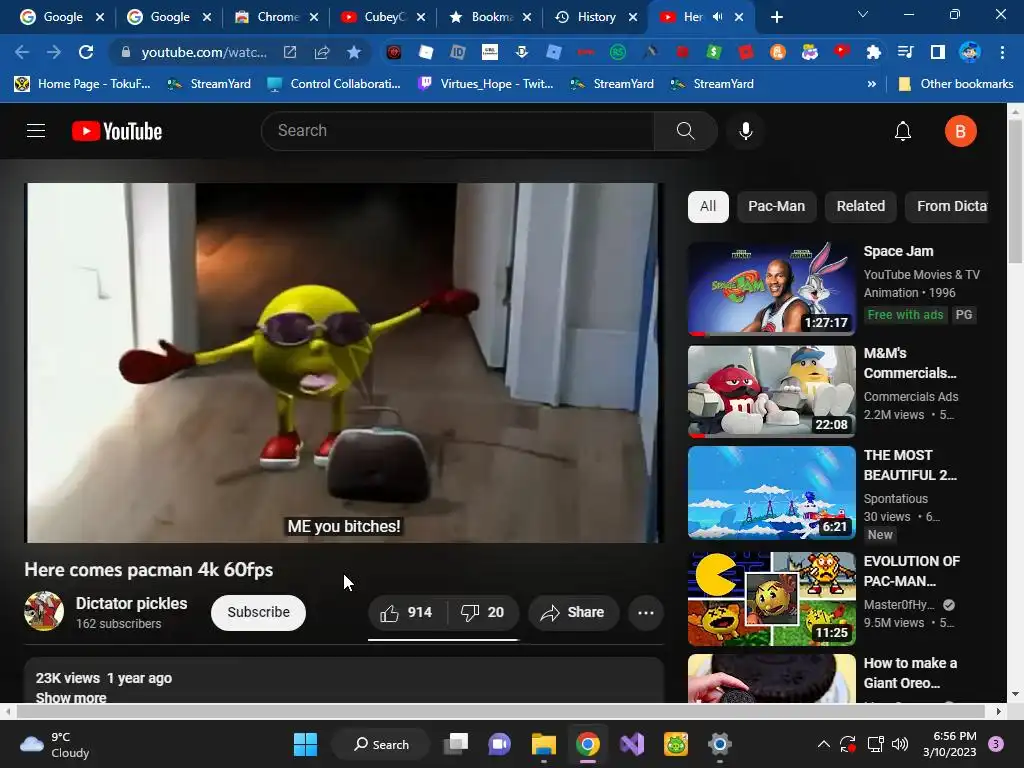Open media controls in toolbar
This screenshot has height=768, width=1024.
pos(905,52)
